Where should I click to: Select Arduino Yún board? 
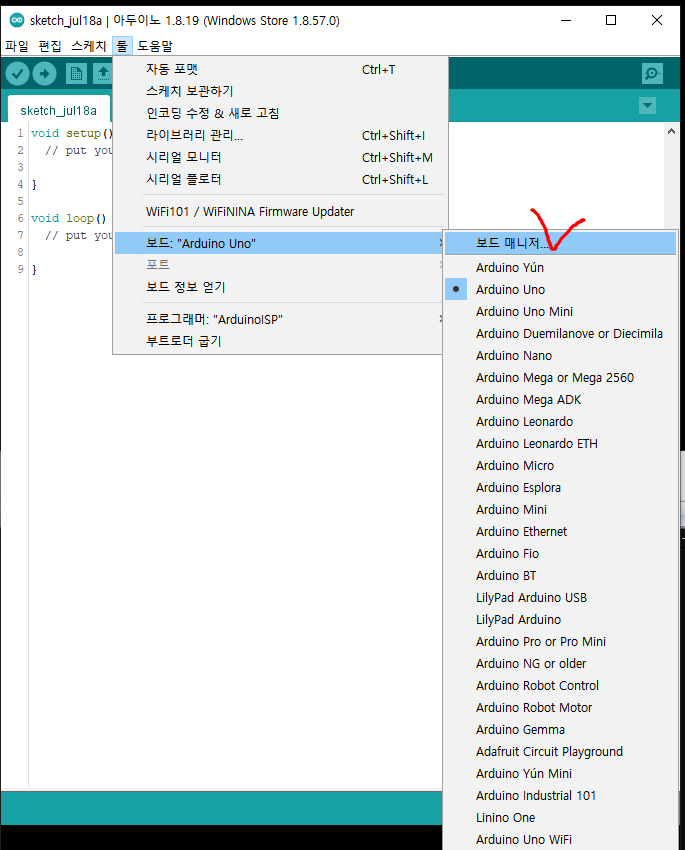pyautogui.click(x=560, y=267)
